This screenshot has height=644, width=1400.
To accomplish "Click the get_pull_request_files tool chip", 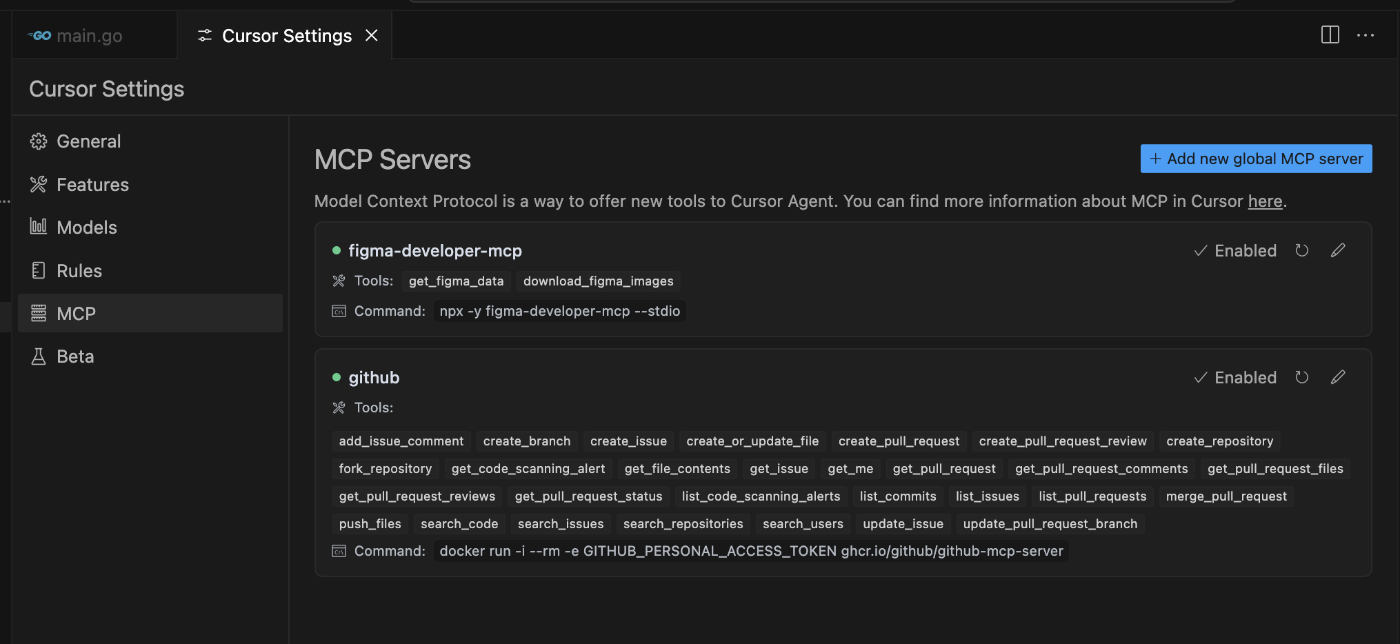I will tap(1276, 469).
